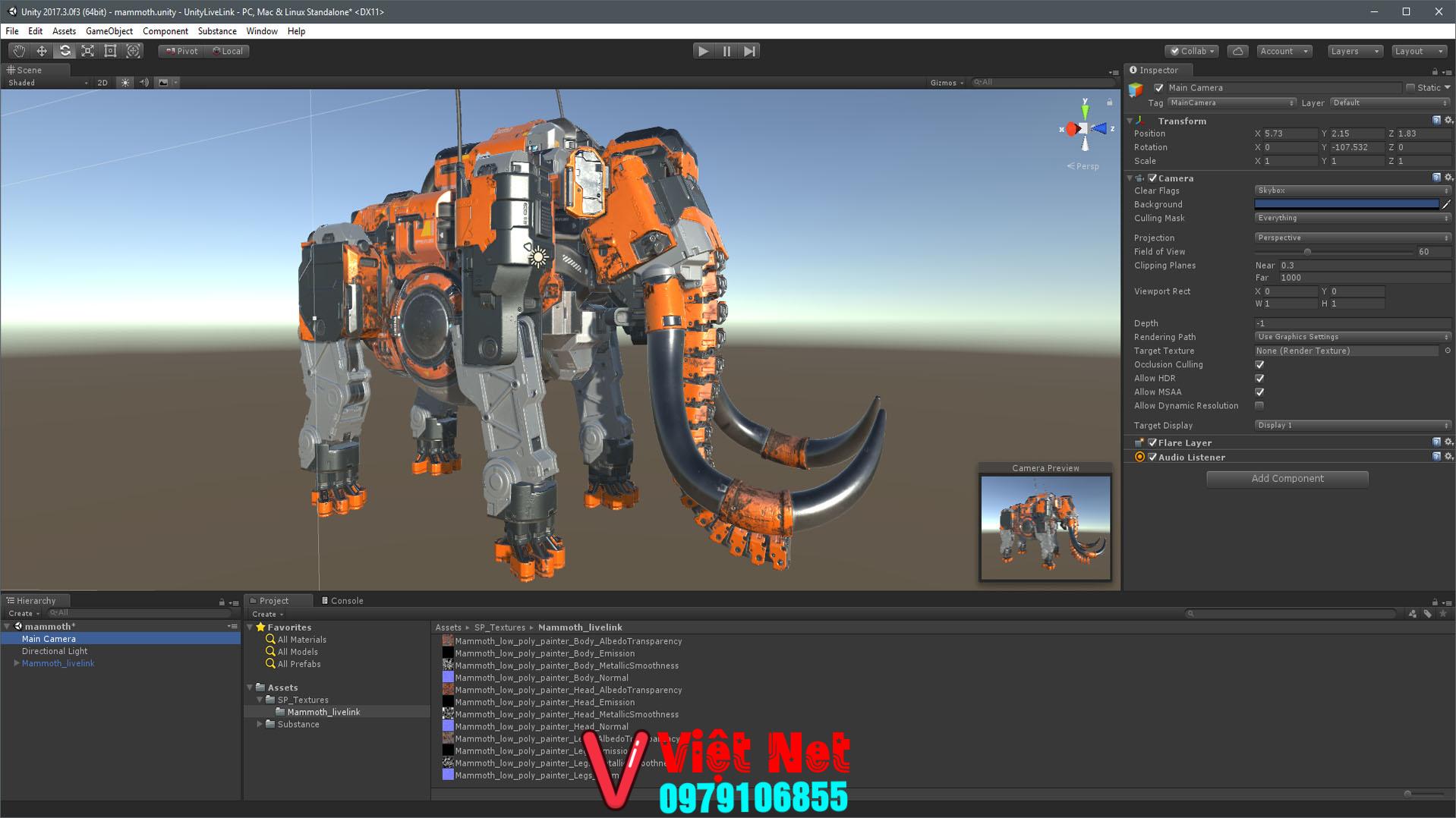Toggle the Pivot handle position button
The height and width of the screenshot is (818, 1456).
182,51
